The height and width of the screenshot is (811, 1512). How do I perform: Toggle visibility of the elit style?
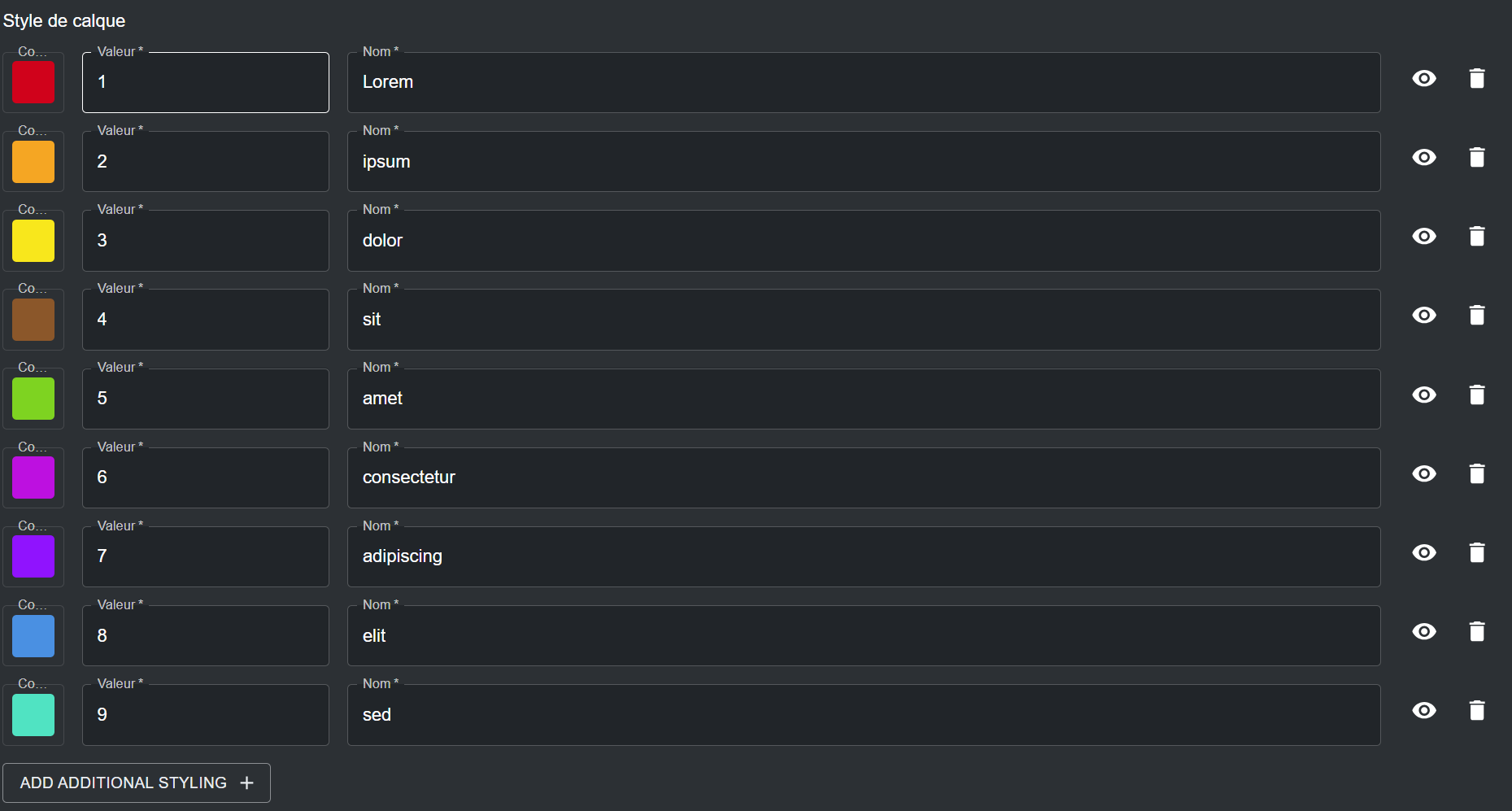[1424, 632]
